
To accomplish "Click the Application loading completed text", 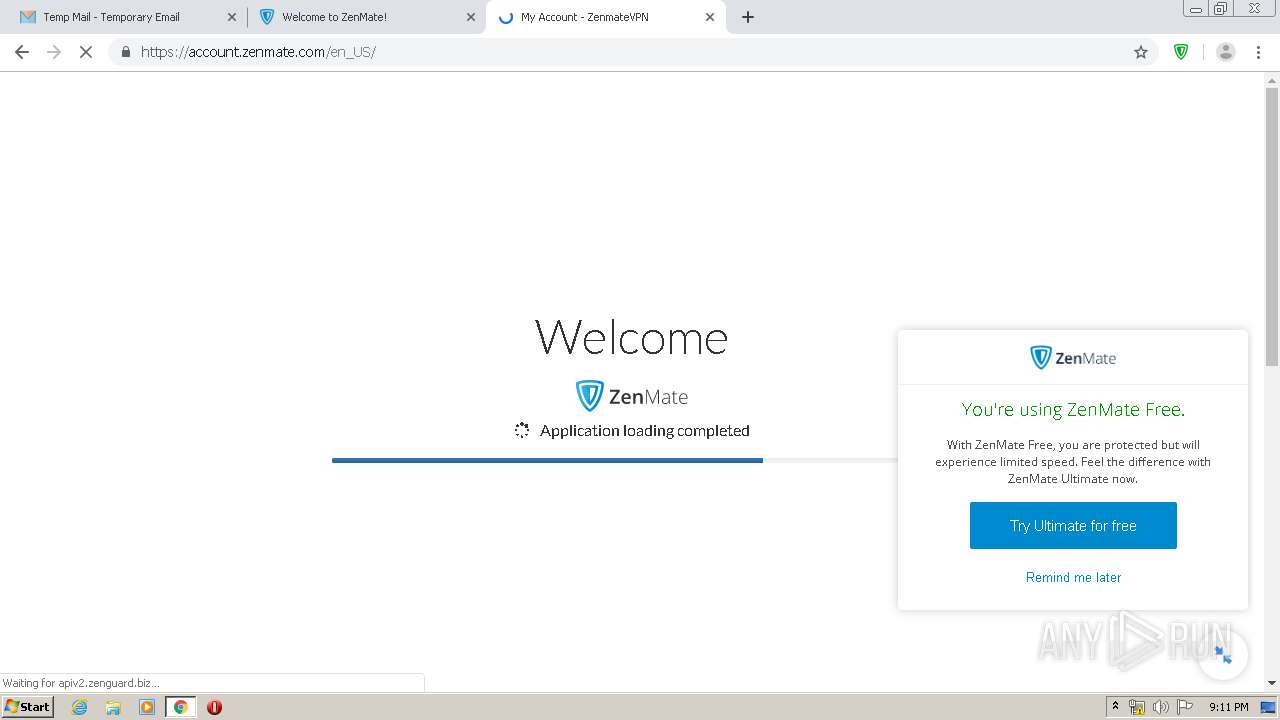I will (x=645, y=431).
